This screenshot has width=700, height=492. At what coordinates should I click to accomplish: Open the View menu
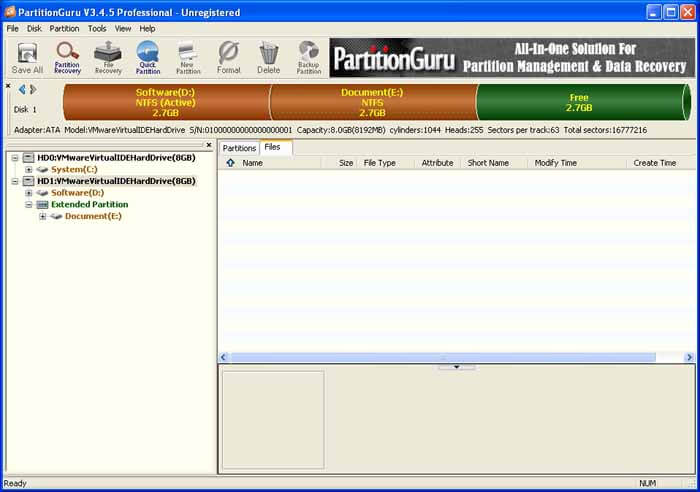click(123, 29)
